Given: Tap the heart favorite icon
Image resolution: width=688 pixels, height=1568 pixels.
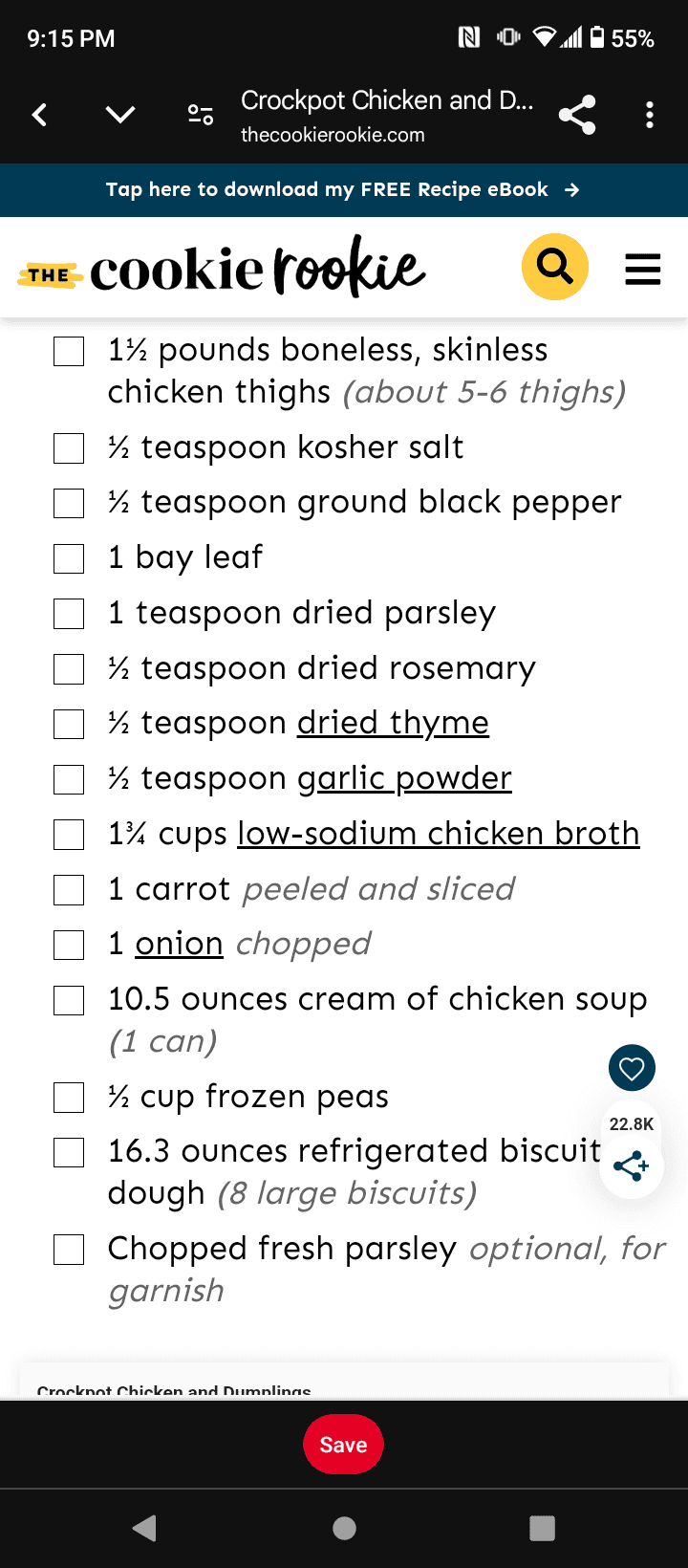Looking at the screenshot, I should click(632, 1068).
